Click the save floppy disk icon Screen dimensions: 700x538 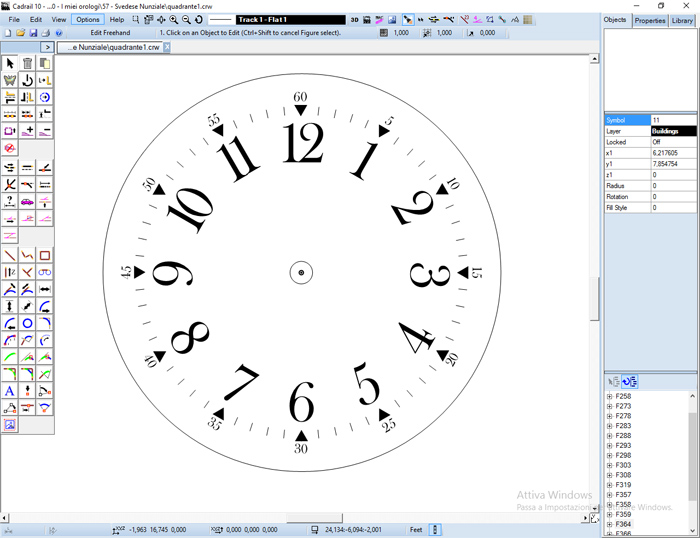click(33, 33)
